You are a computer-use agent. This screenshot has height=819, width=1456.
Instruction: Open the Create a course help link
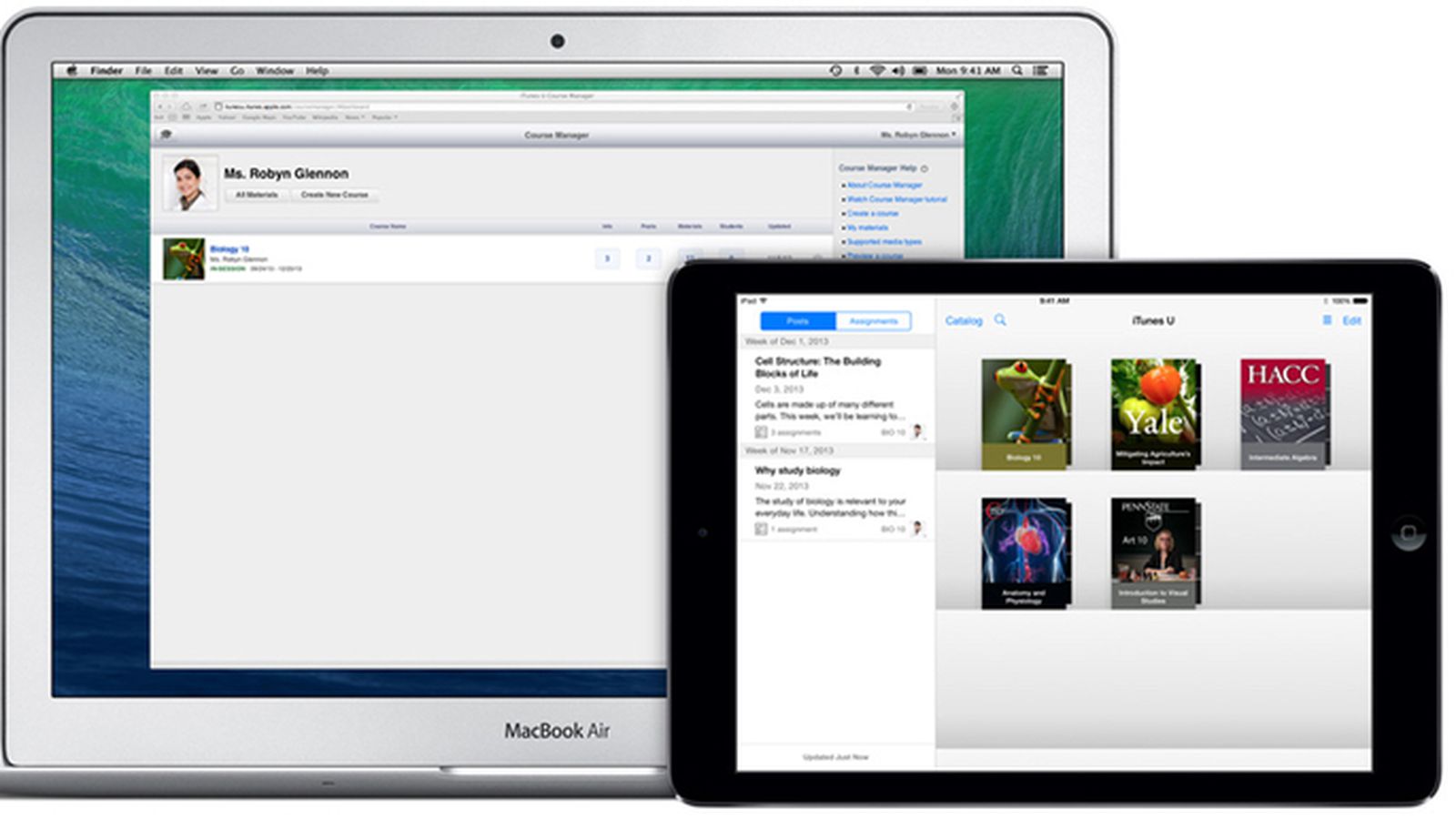click(873, 213)
